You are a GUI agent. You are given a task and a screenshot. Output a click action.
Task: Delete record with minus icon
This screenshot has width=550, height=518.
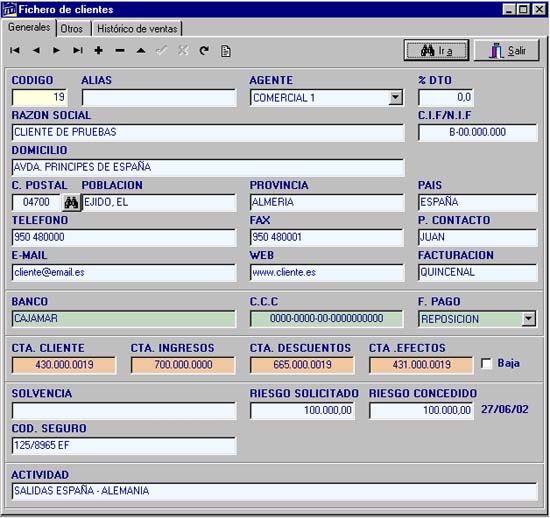tap(120, 51)
